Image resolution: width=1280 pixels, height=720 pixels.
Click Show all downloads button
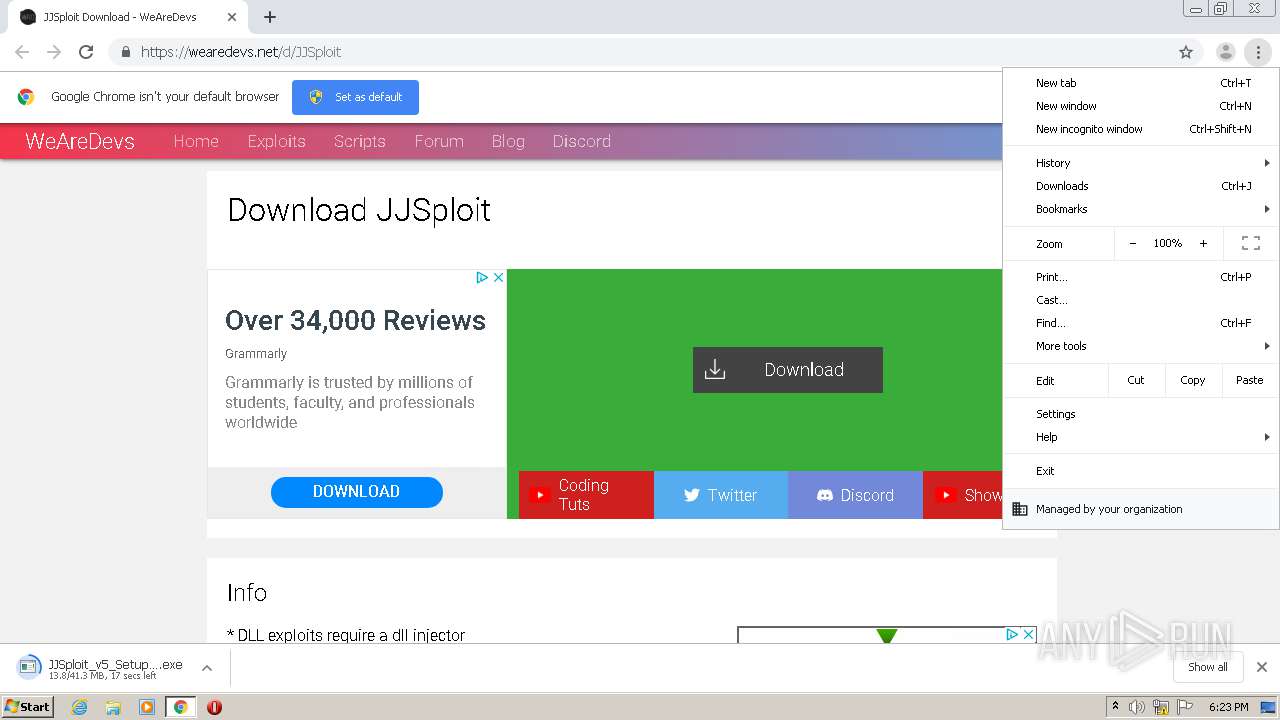click(1208, 667)
